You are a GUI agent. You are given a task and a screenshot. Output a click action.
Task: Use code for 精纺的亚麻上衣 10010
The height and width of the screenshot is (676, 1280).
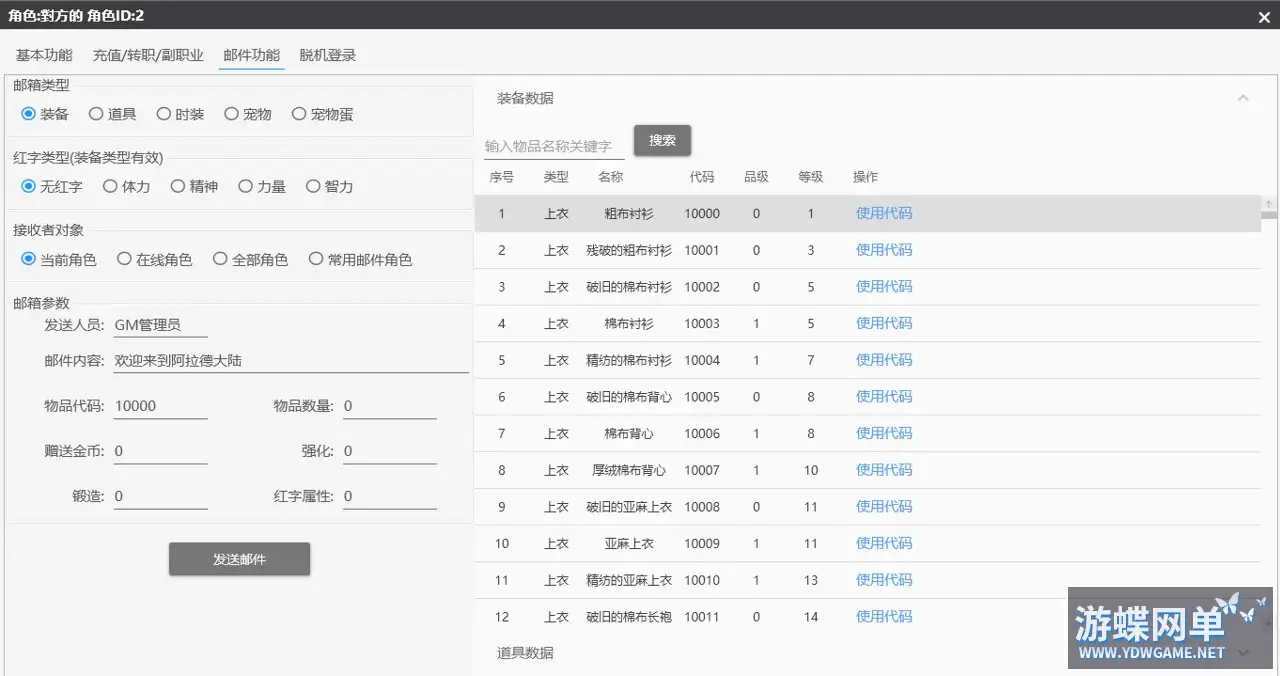tap(884, 580)
